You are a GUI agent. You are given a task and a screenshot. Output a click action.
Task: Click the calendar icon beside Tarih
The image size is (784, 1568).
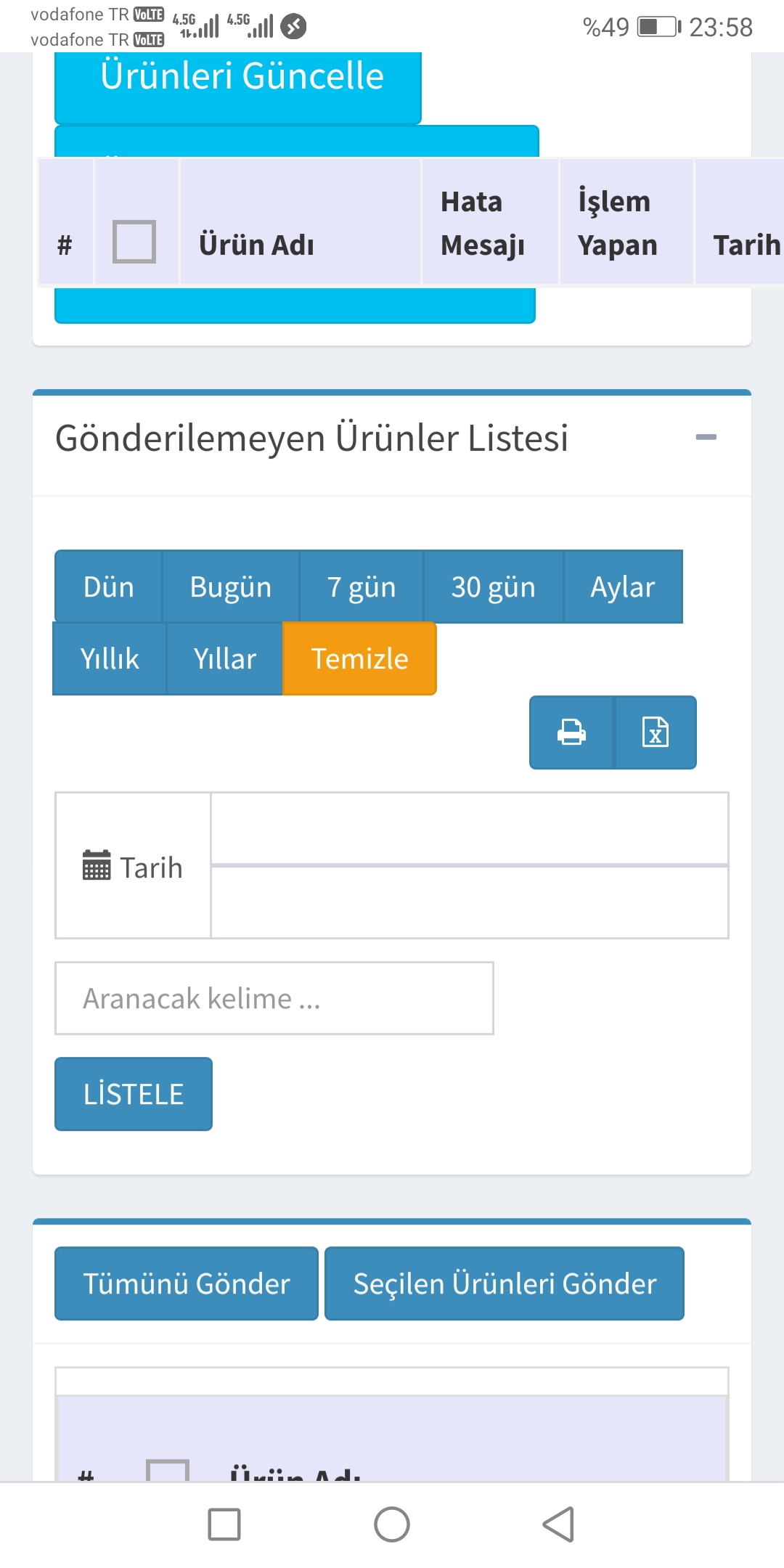click(x=97, y=865)
